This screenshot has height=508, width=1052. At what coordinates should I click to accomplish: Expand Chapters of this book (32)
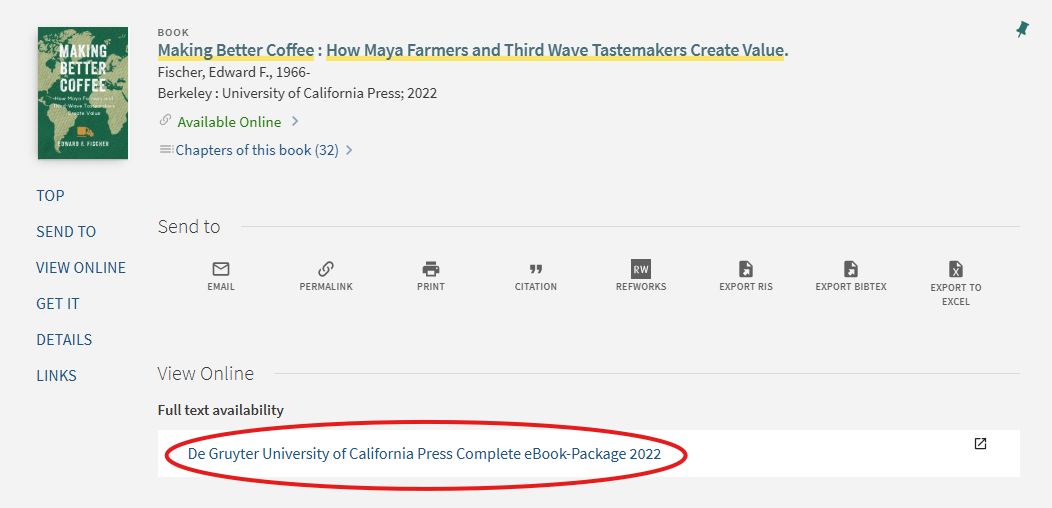coord(256,150)
